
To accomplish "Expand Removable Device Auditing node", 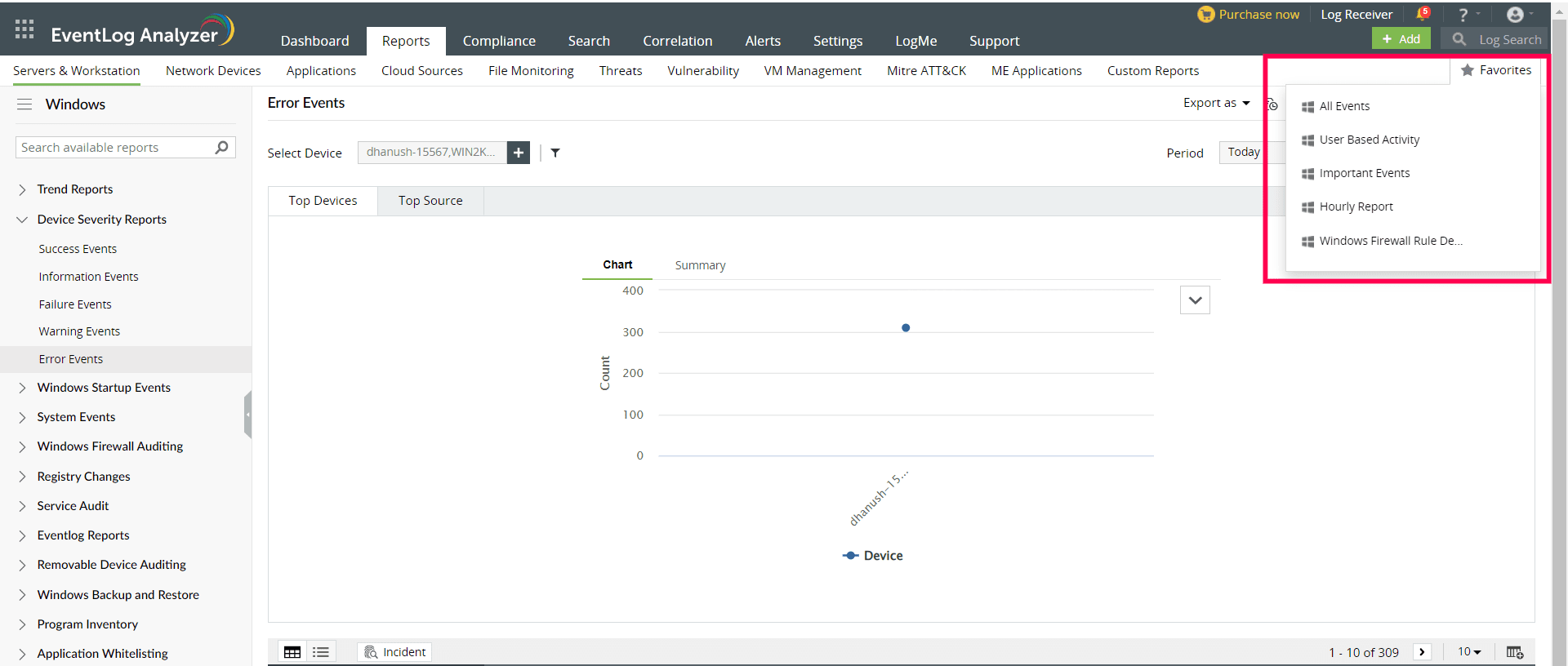I will (22, 565).
